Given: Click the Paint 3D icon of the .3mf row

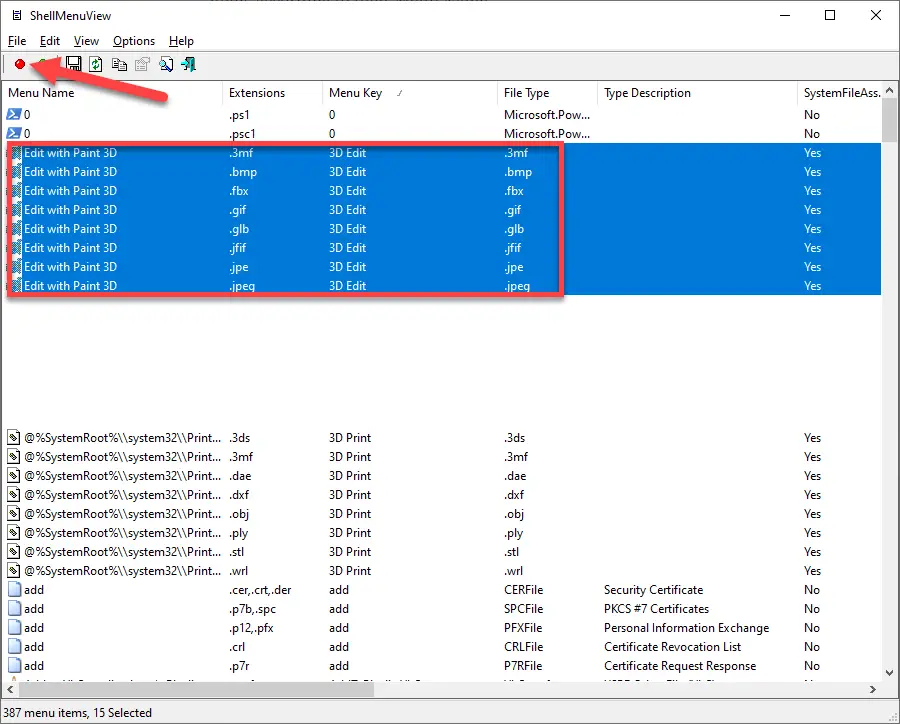Looking at the screenshot, I should point(16,153).
